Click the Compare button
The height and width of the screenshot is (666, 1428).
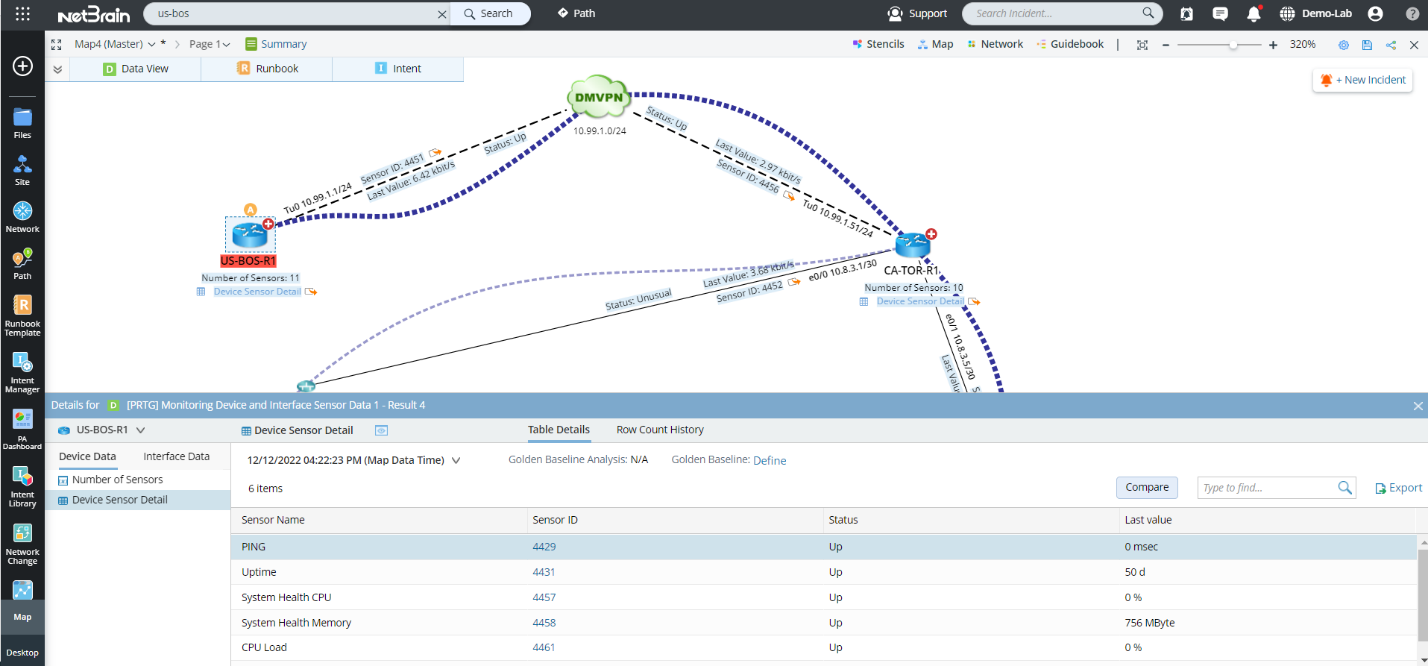click(1147, 488)
